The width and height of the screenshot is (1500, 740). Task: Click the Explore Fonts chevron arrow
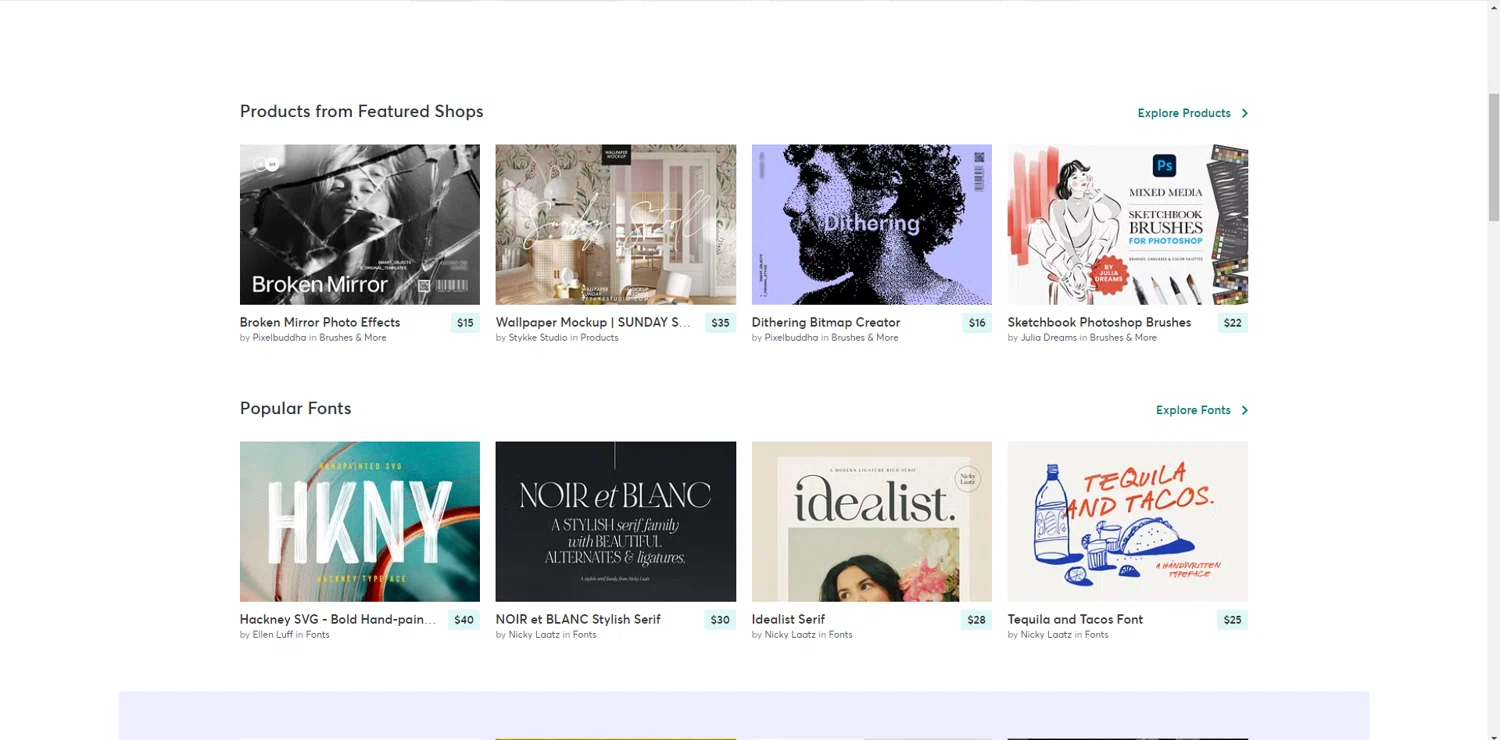click(x=1244, y=410)
